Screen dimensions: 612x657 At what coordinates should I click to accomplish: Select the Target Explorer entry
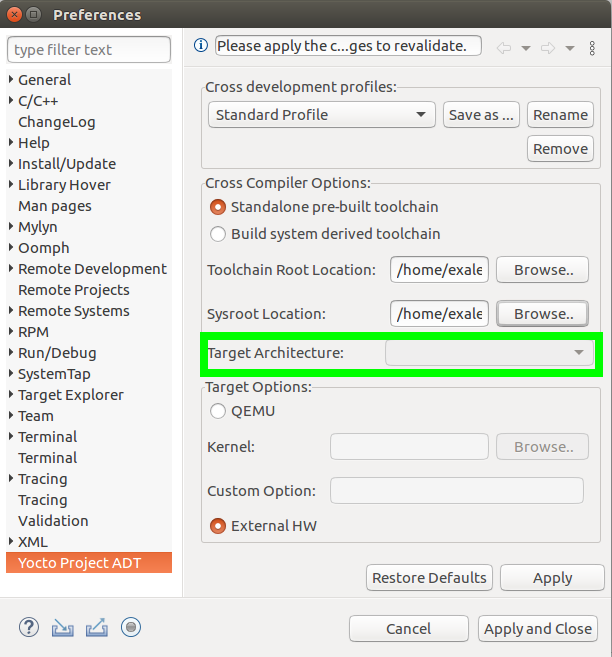click(x=71, y=395)
